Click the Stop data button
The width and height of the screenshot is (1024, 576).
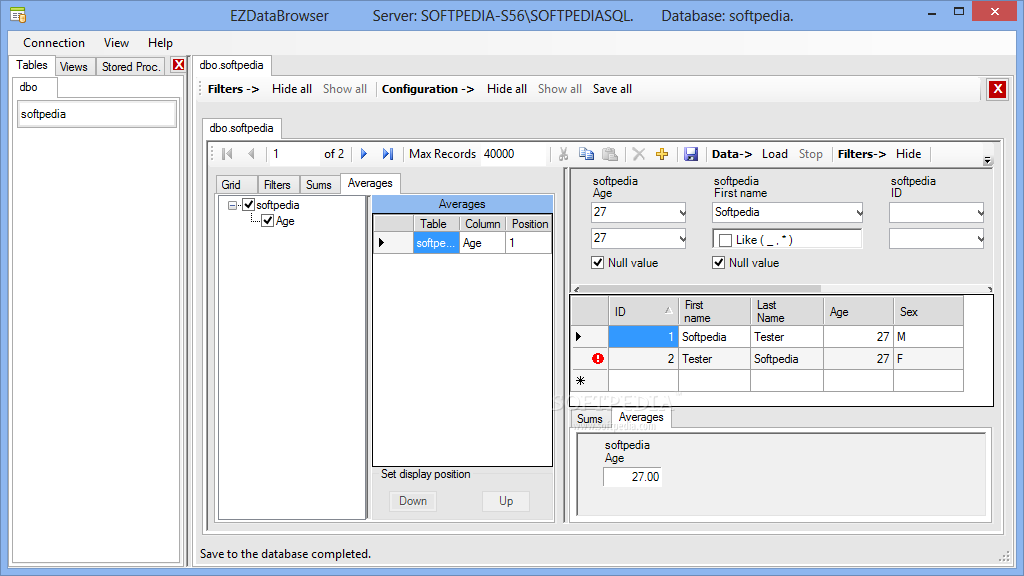coord(810,154)
